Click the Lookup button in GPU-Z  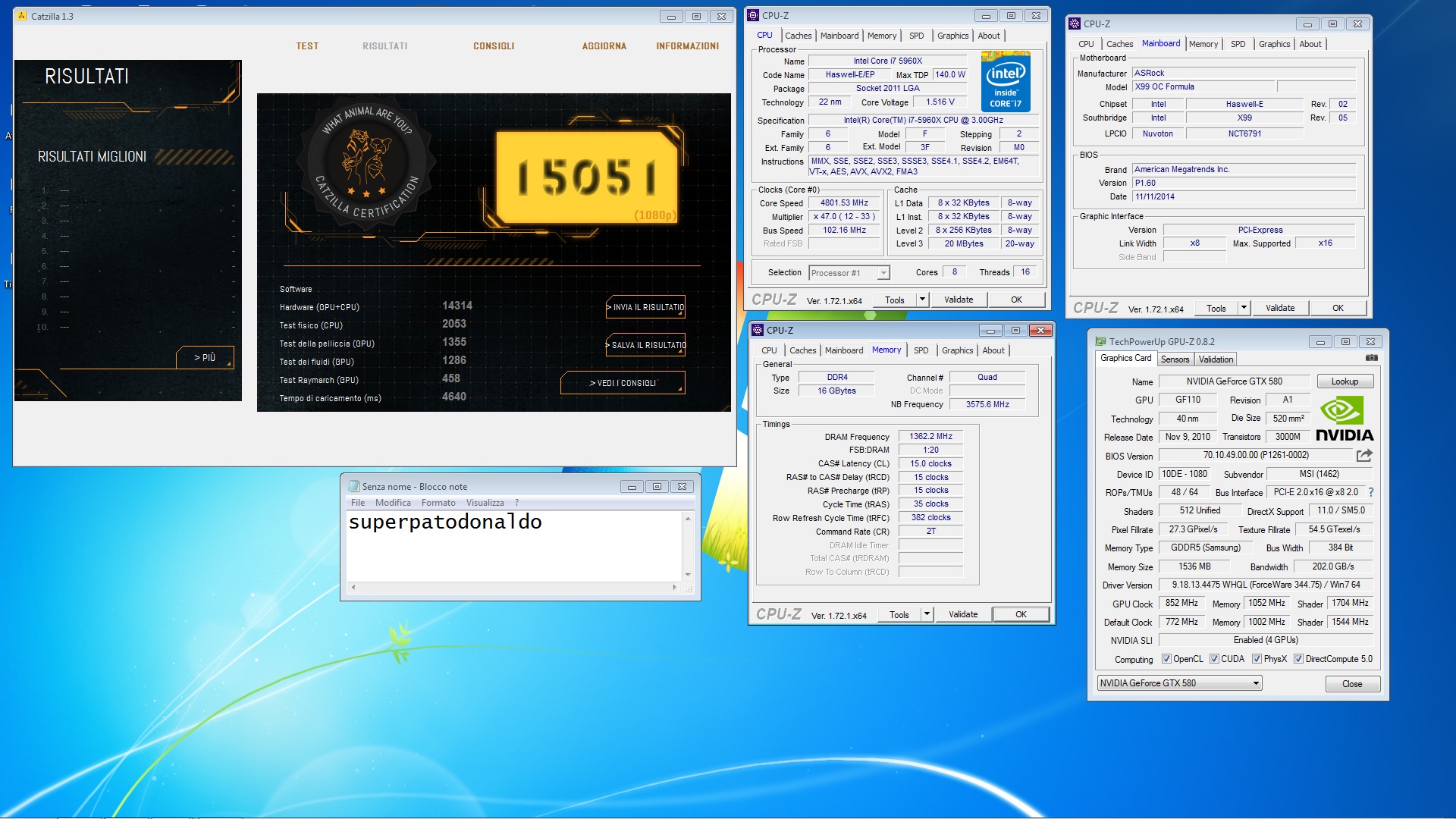pos(1345,381)
